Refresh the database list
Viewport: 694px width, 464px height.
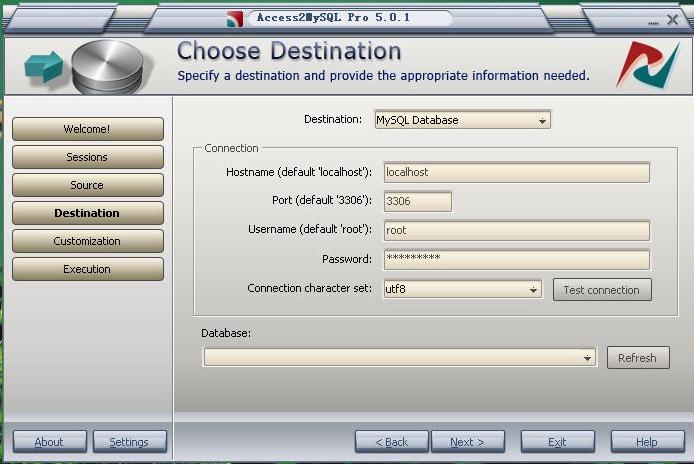[x=638, y=358]
